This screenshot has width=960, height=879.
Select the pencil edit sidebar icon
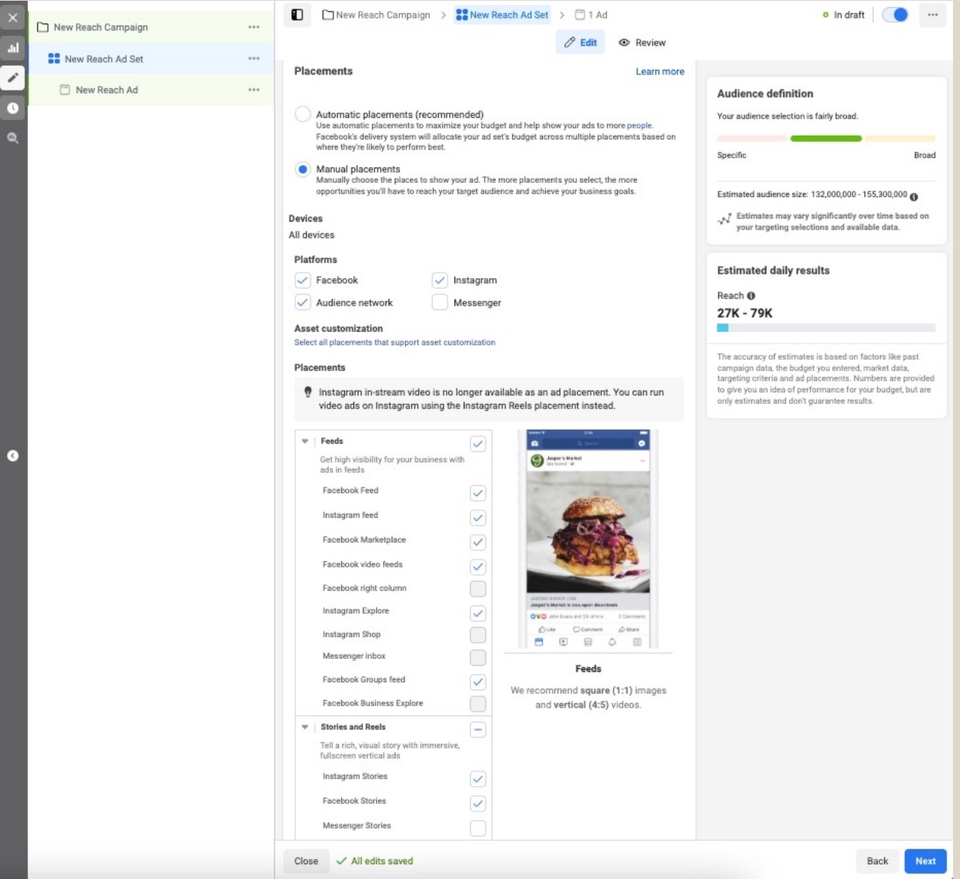click(x=13, y=78)
